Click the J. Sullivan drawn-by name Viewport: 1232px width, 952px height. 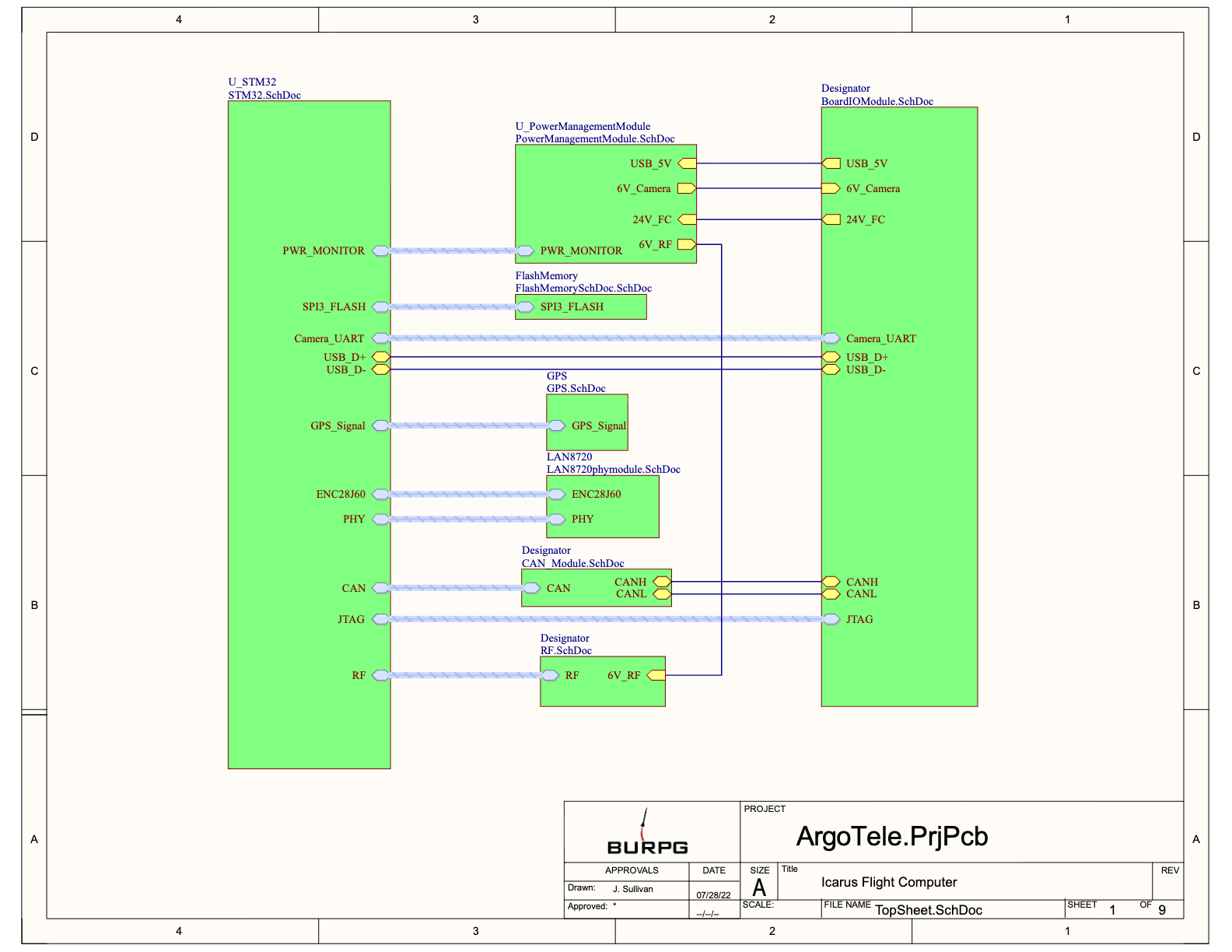pyautogui.click(x=633, y=889)
